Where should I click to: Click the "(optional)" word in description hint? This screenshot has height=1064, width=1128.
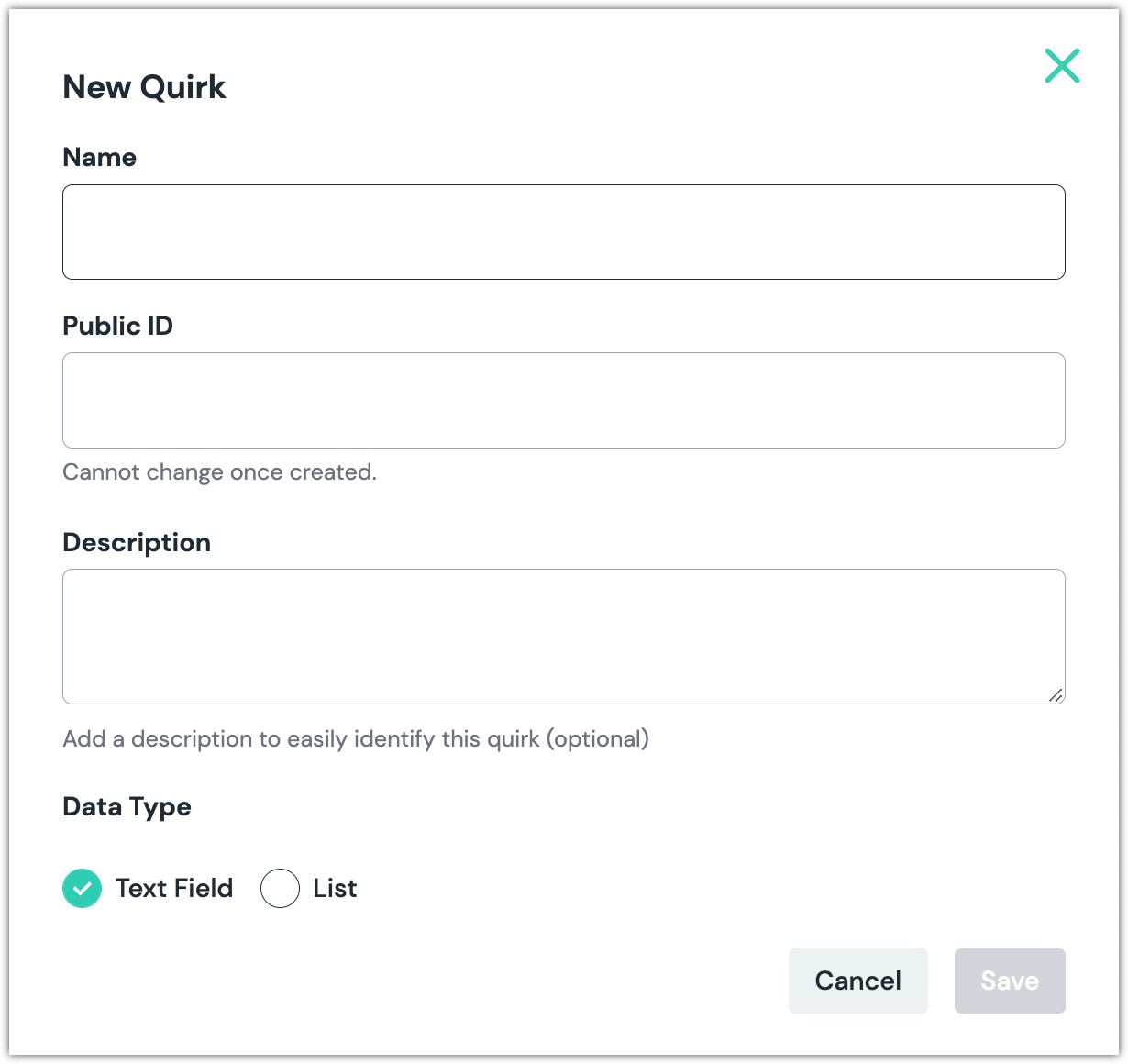598,739
